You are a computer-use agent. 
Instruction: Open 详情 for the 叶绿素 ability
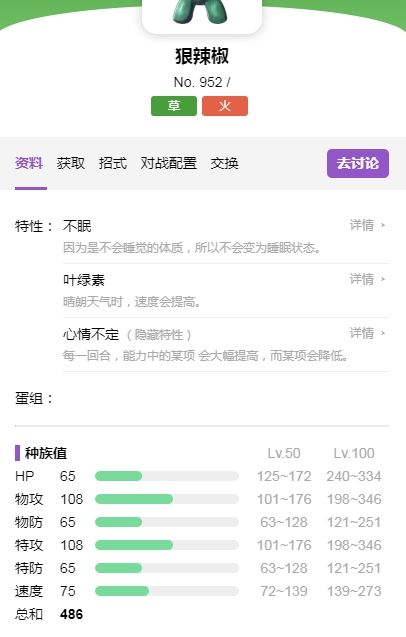(x=362, y=279)
